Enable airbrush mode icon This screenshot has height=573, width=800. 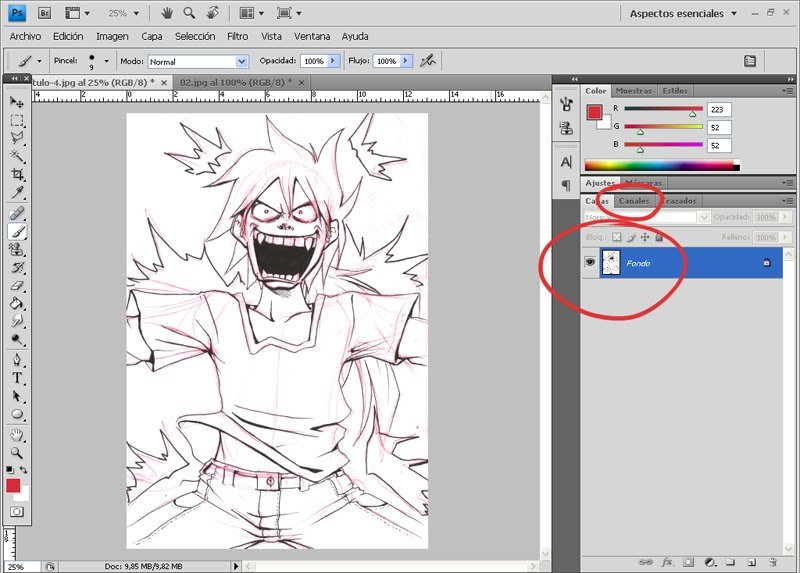[428, 61]
